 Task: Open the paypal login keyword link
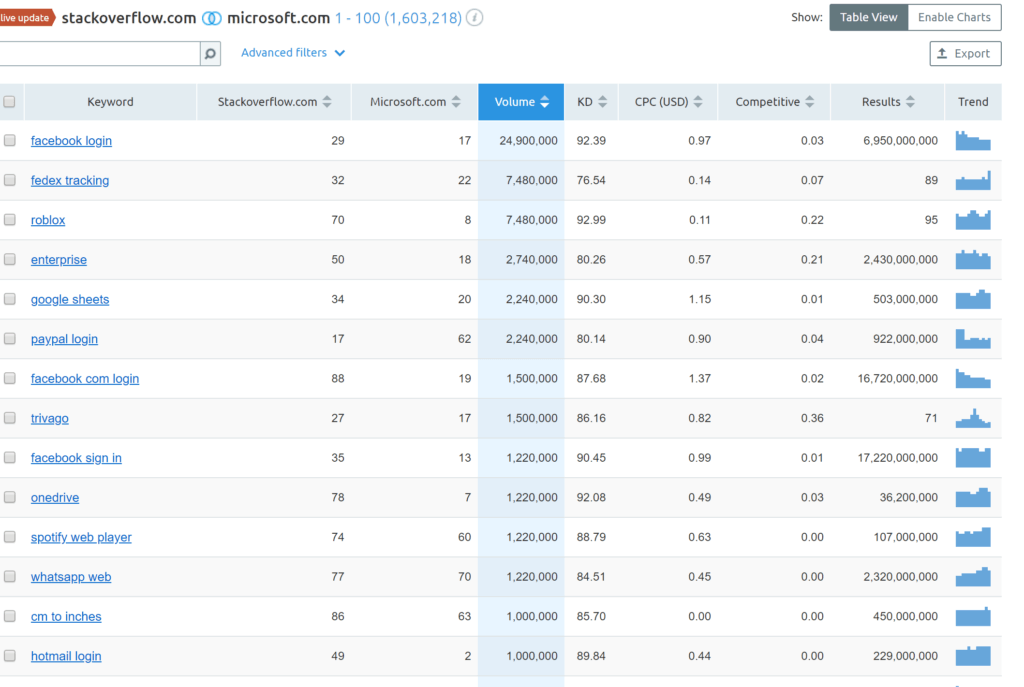click(64, 339)
